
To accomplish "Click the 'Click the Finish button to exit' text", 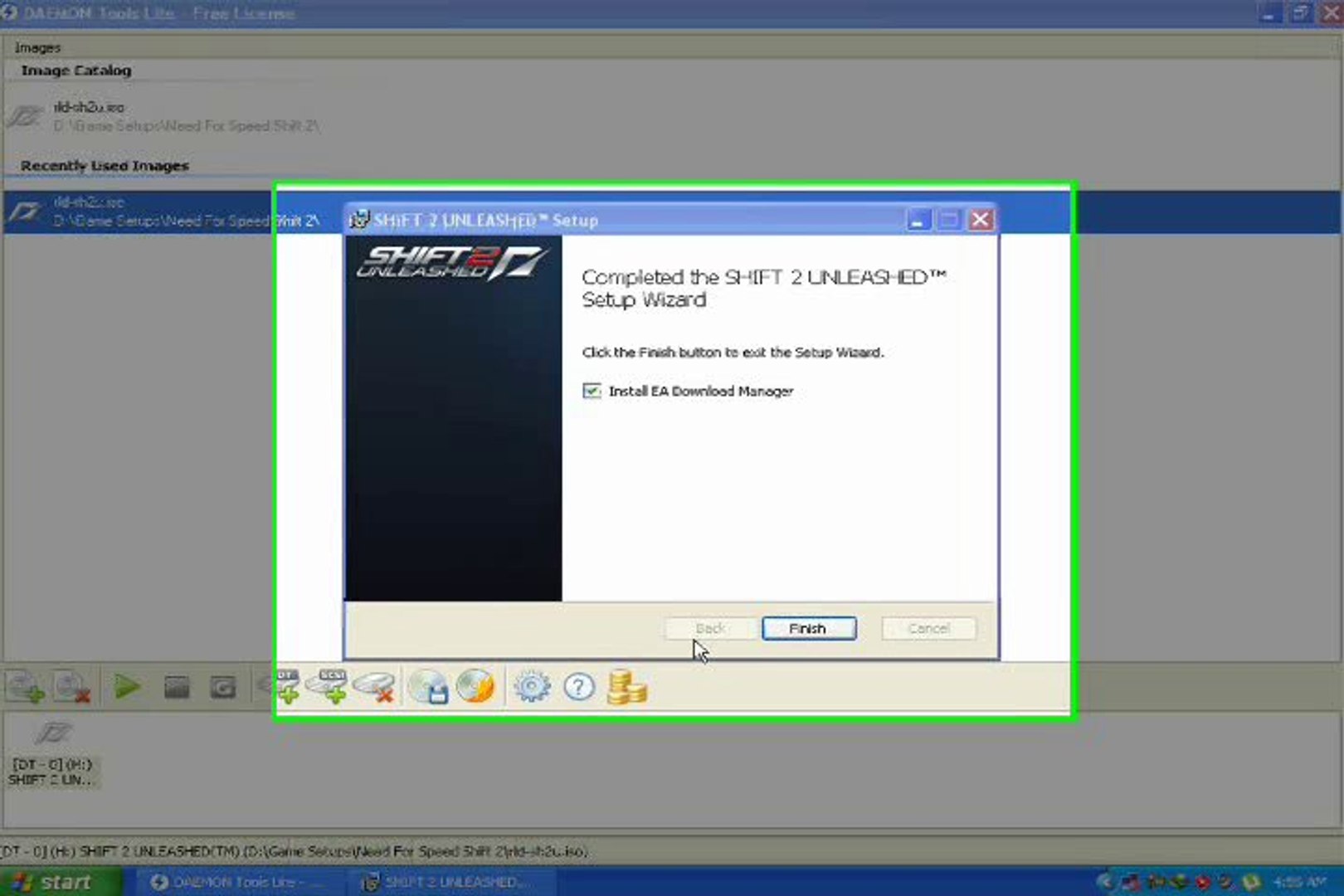I will 733,353.
